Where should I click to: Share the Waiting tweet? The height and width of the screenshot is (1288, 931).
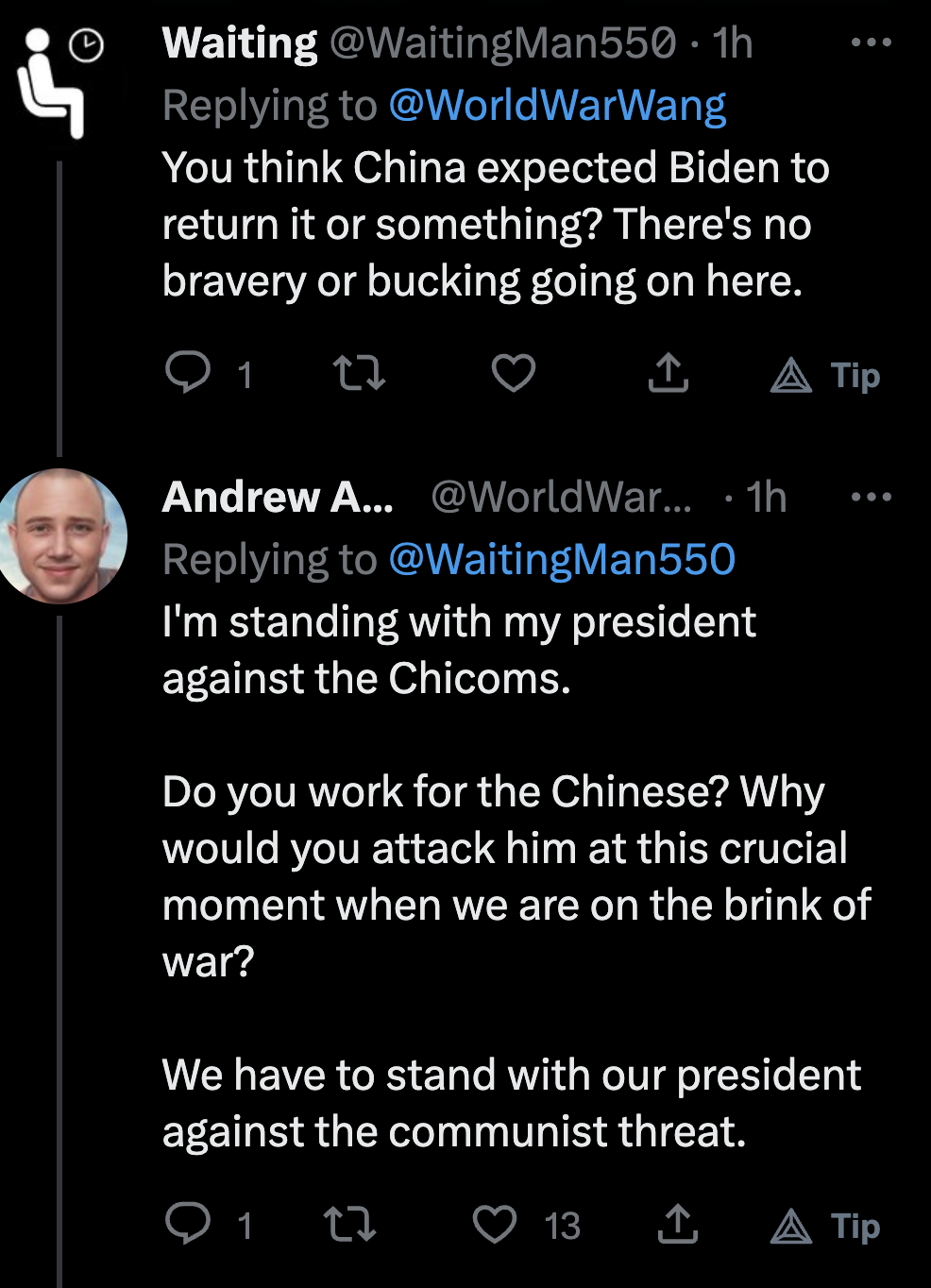669,373
